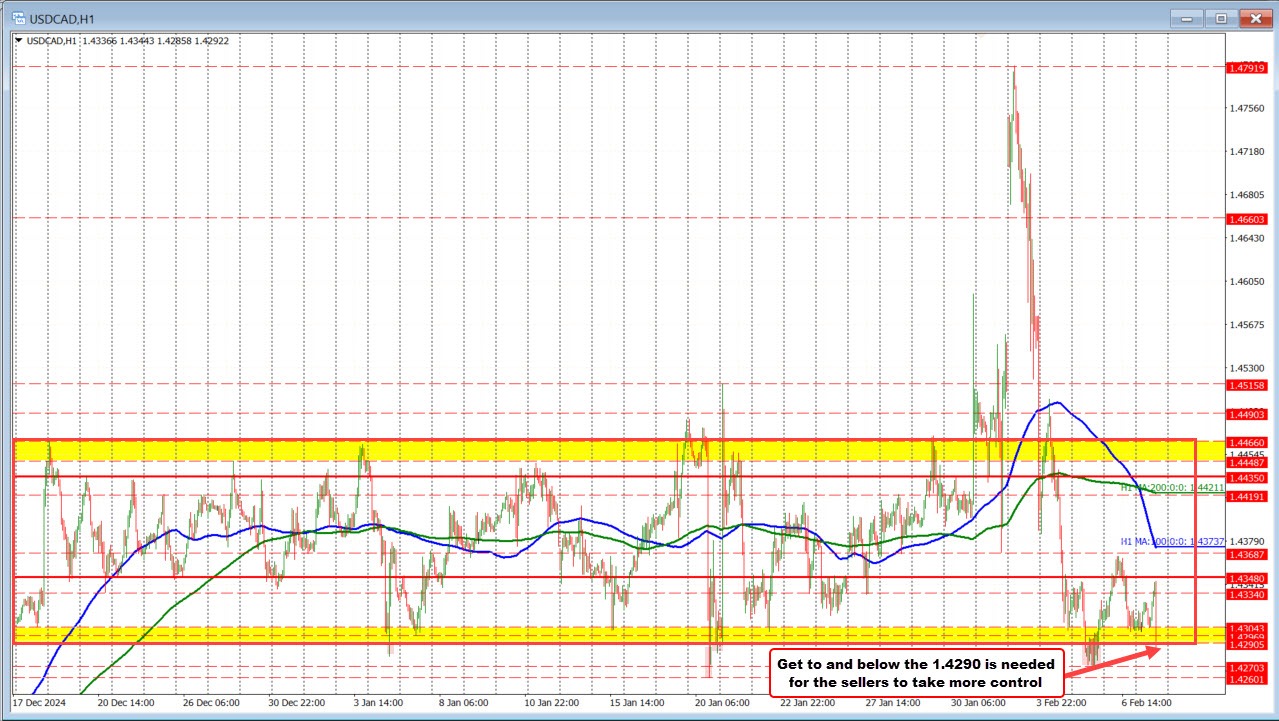This screenshot has width=1279, height=721.
Task: Click the price axis value 1.47180
Action: pyautogui.click(x=1247, y=152)
